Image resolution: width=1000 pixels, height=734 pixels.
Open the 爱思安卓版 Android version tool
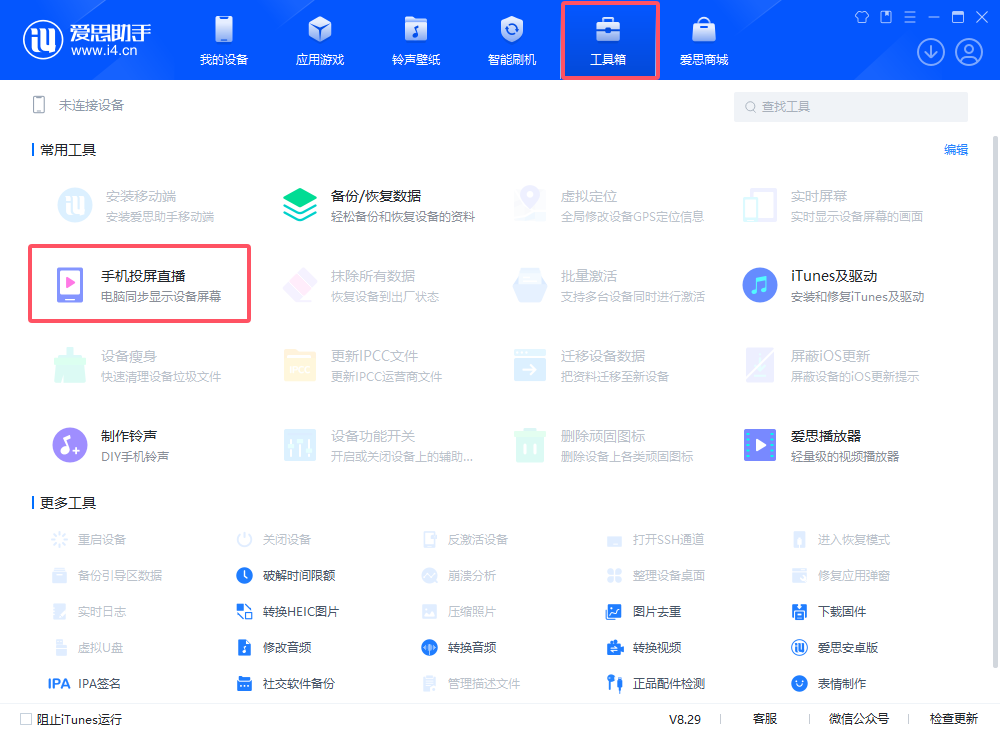848,647
